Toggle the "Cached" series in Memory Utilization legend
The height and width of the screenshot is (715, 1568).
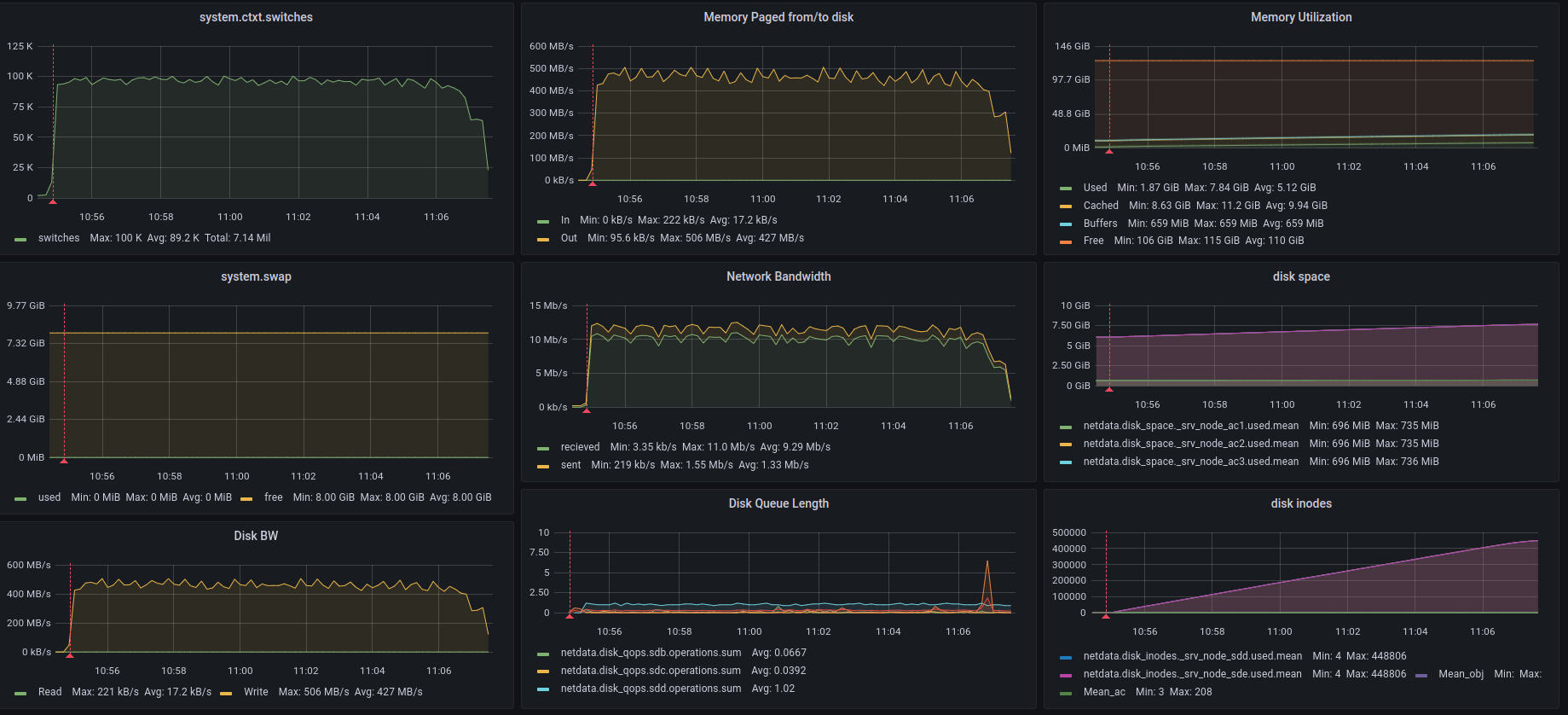pos(1100,206)
